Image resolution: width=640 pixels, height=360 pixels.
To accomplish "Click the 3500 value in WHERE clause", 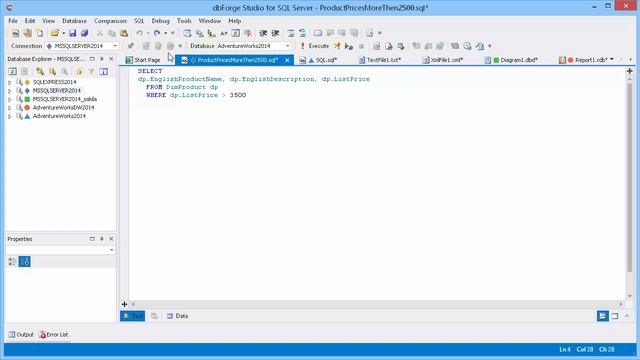I will pyautogui.click(x=238, y=95).
